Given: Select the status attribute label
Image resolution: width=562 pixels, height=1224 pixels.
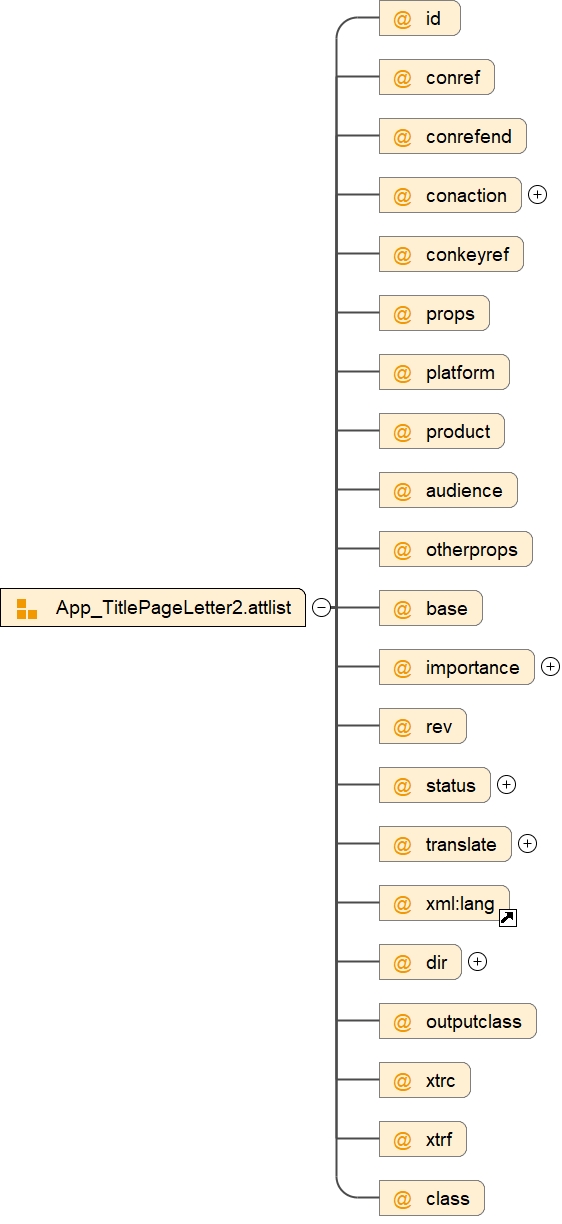Looking at the screenshot, I should pyautogui.click(x=451, y=785).
